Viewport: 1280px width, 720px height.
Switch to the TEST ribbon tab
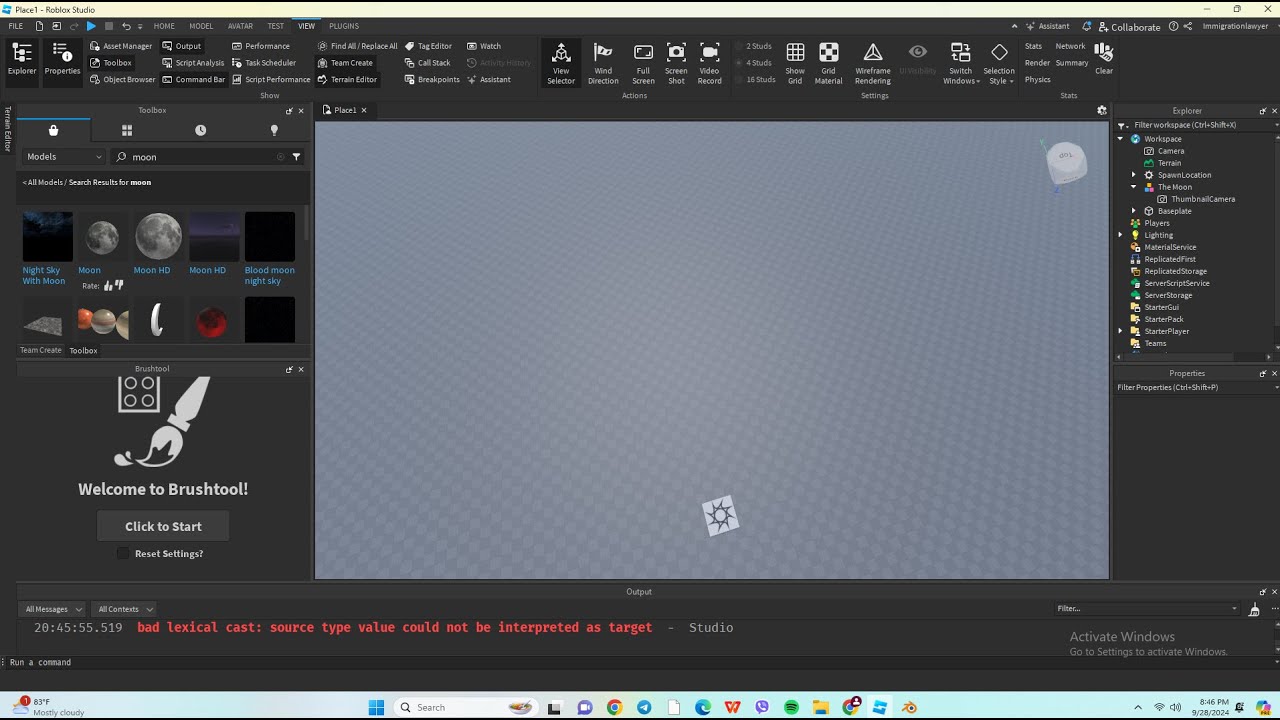pos(275,26)
